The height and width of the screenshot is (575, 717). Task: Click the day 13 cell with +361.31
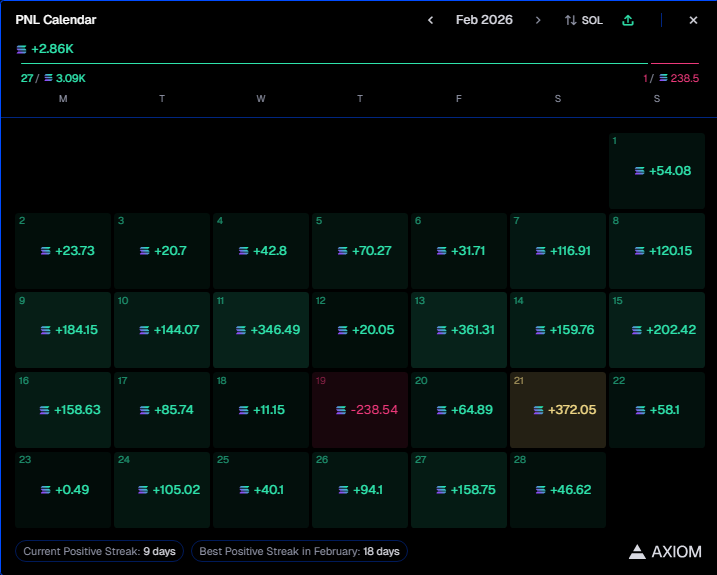pyautogui.click(x=459, y=330)
